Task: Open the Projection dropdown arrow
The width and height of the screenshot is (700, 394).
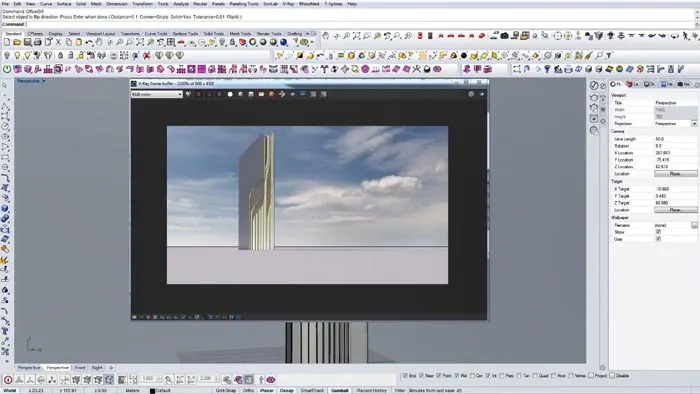Action: [x=694, y=124]
